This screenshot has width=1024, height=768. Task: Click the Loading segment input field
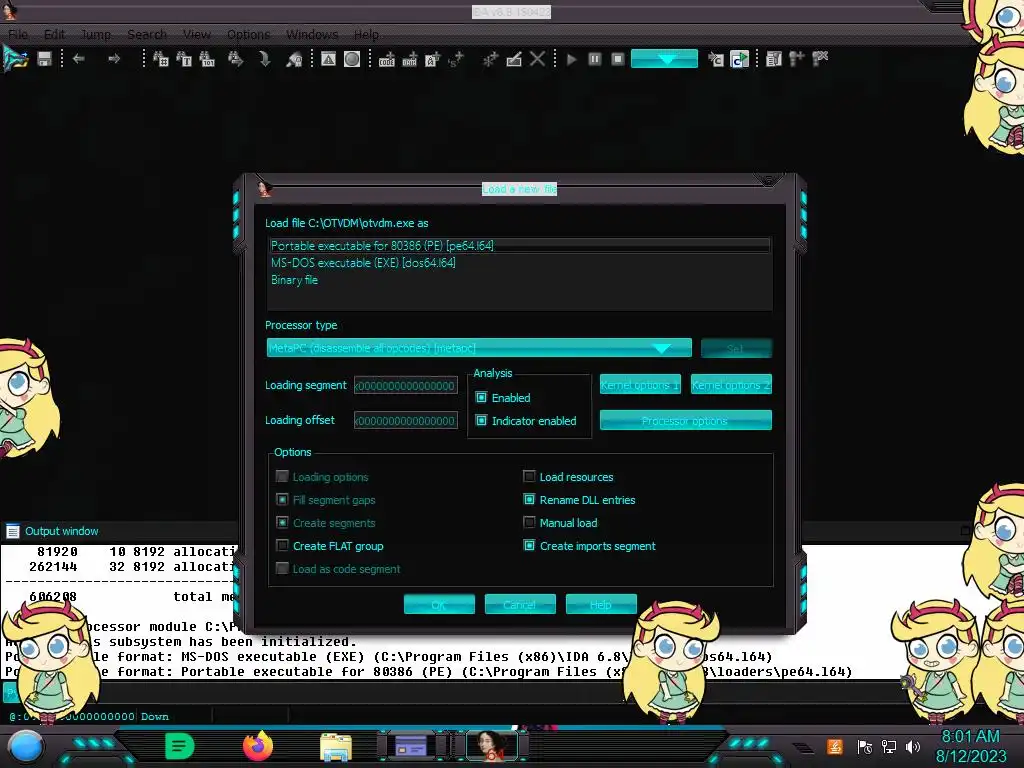(x=406, y=385)
